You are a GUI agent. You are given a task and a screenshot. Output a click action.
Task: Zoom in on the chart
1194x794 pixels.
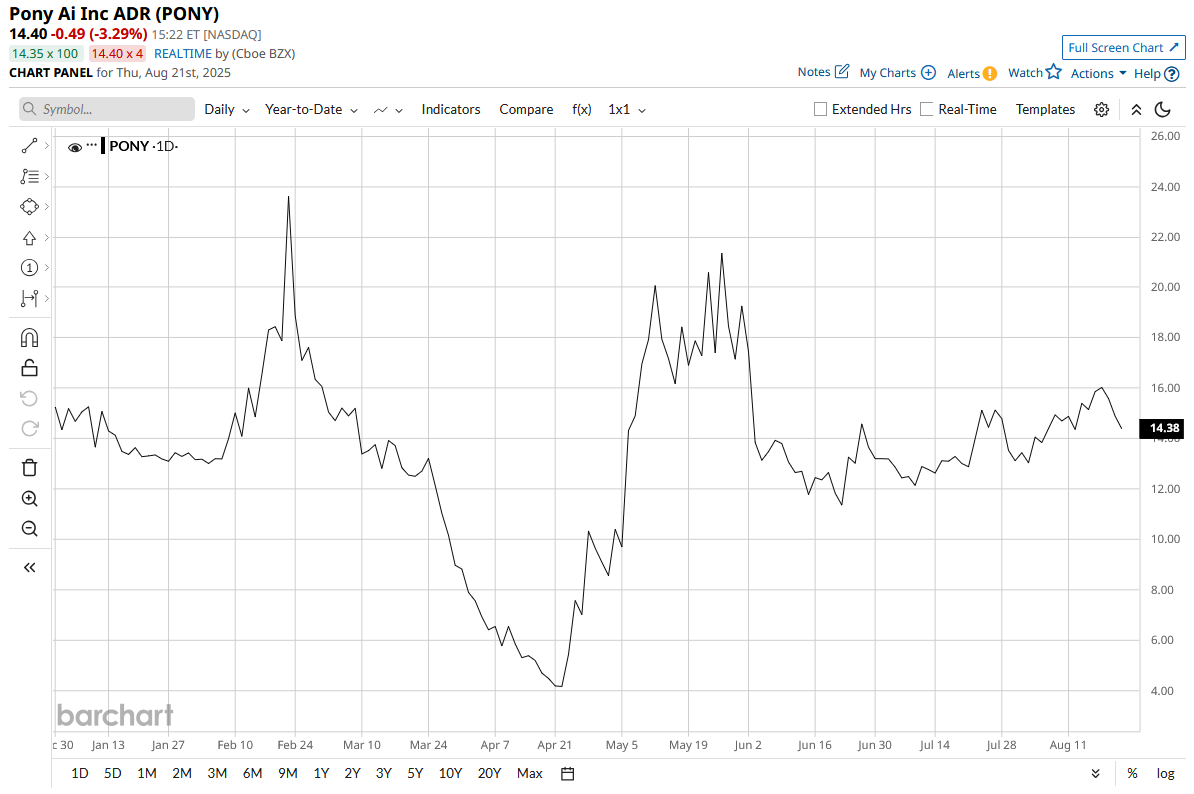29,499
